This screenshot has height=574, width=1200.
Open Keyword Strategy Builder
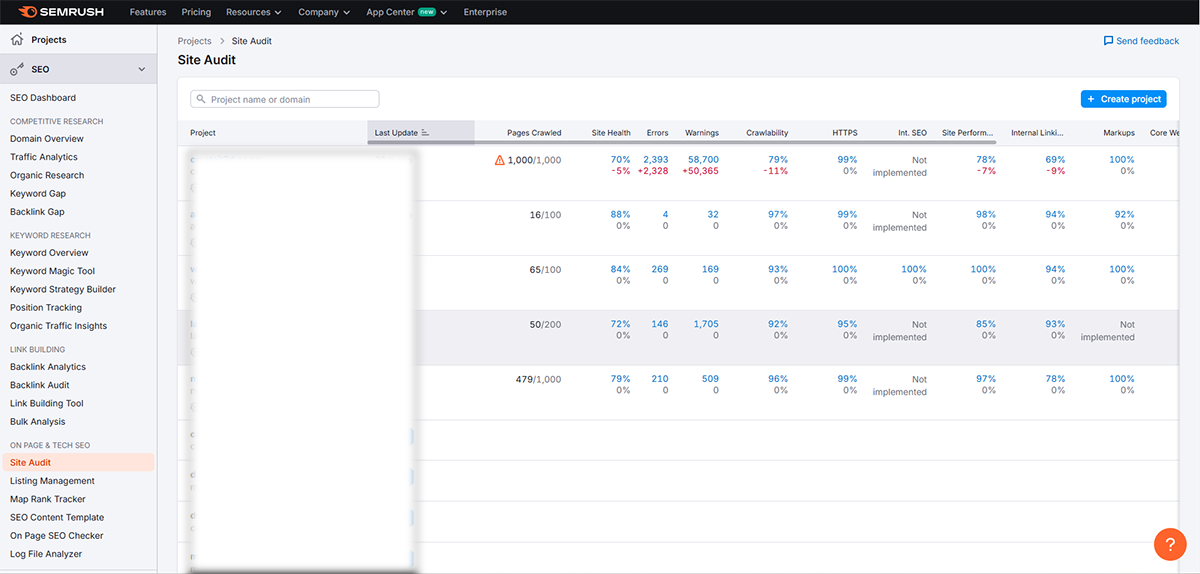pyautogui.click(x=63, y=289)
